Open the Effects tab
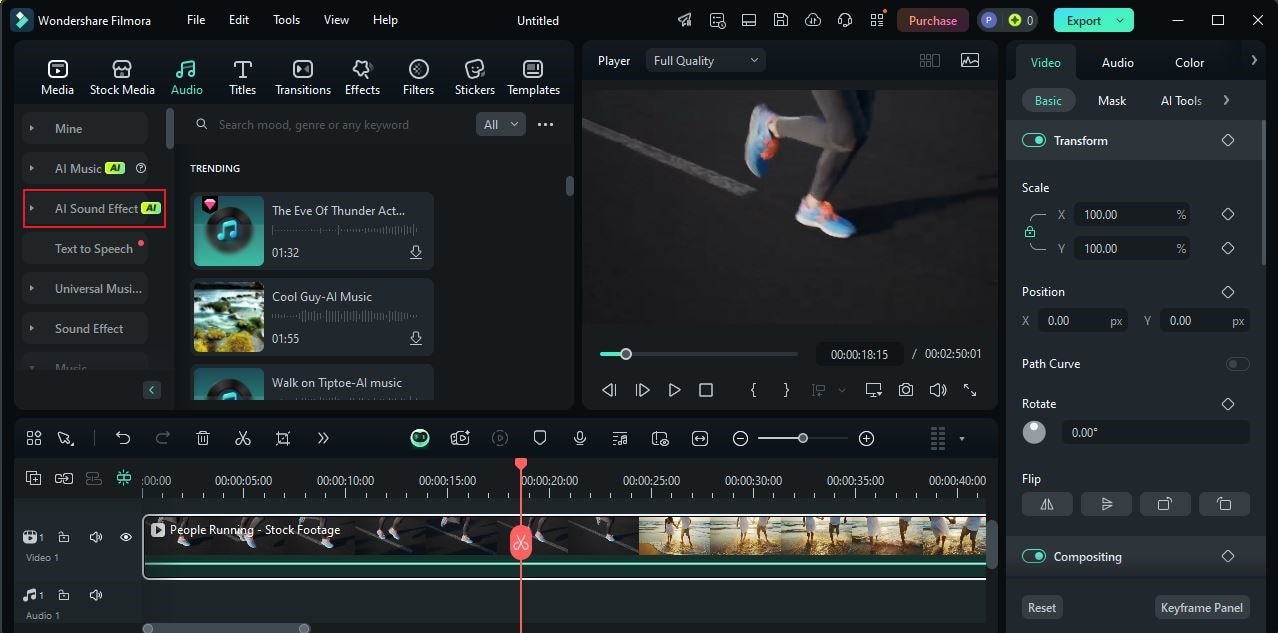 point(362,77)
